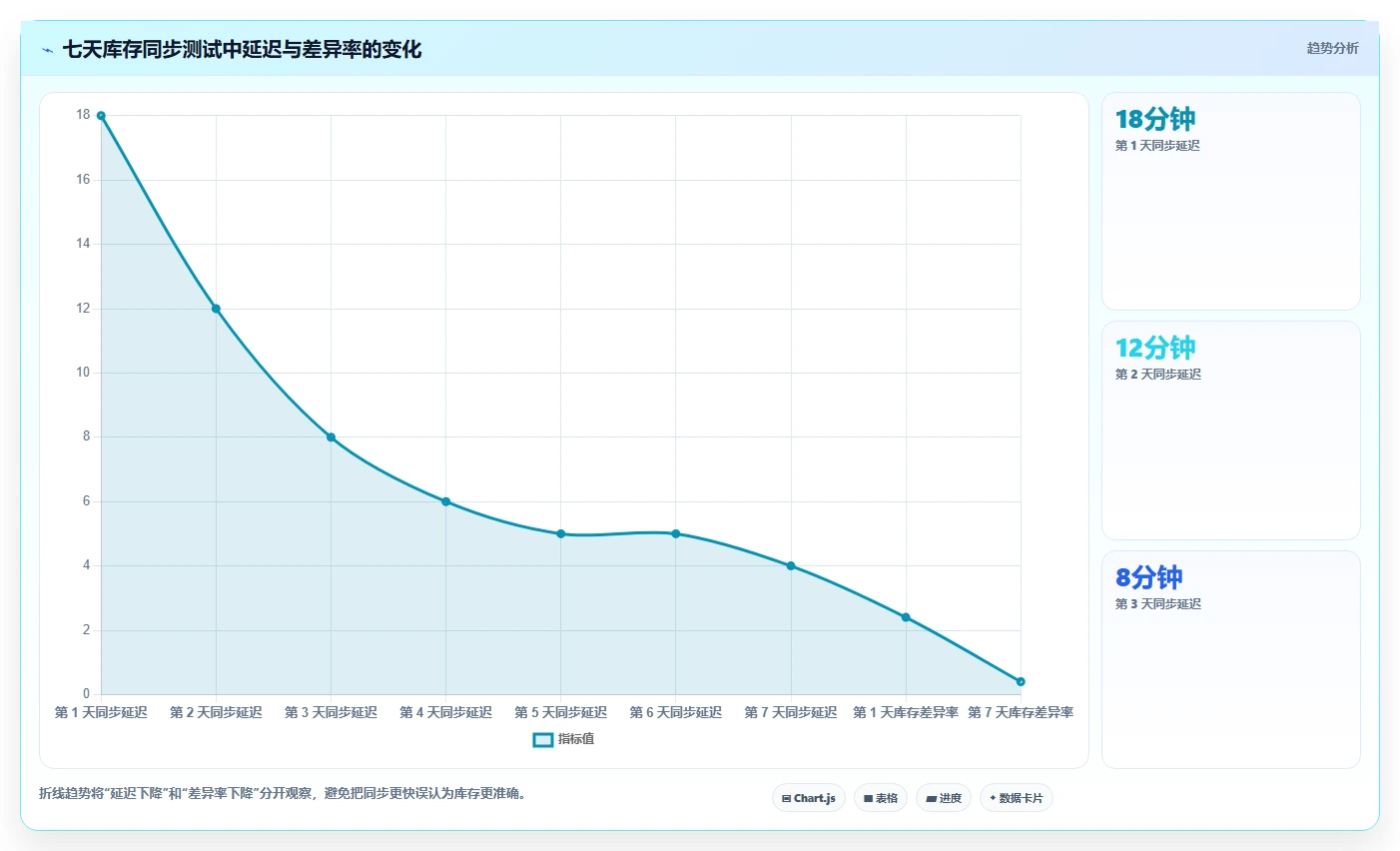Click the 8分钟 card value
The image size is (1400, 851).
pos(1149,577)
